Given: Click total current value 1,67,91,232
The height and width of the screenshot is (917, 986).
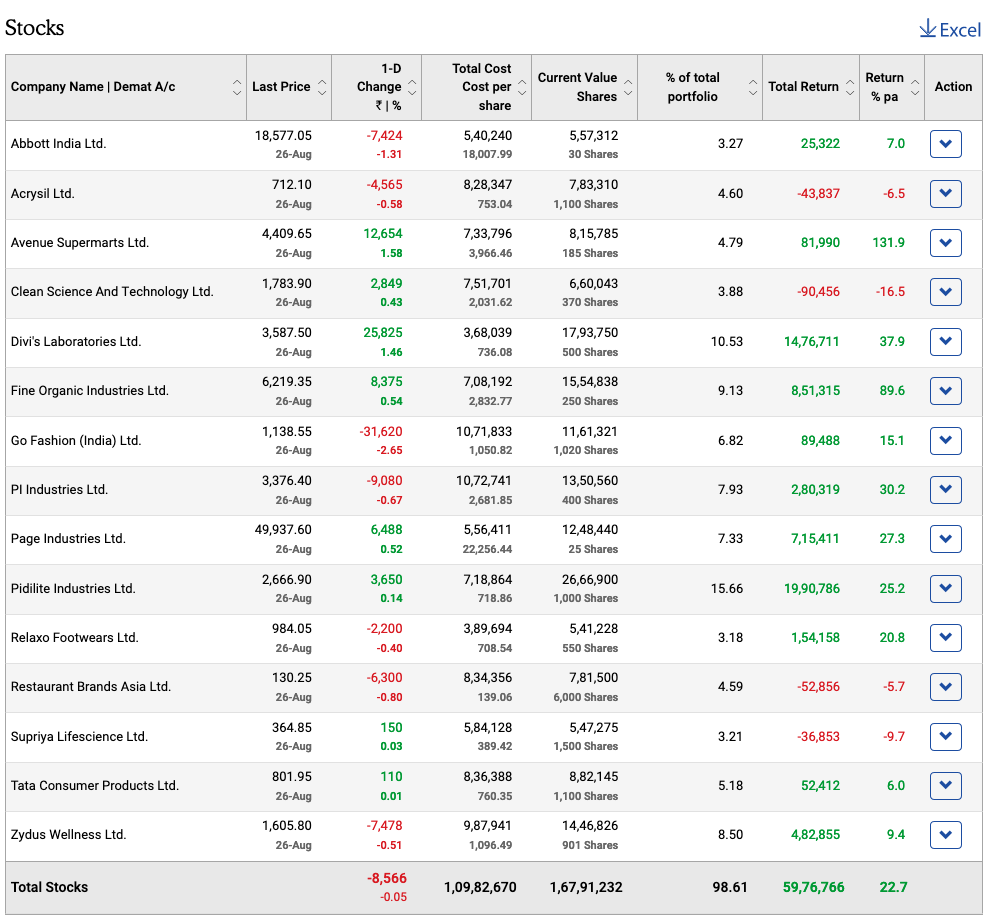Looking at the screenshot, I should point(586,887).
